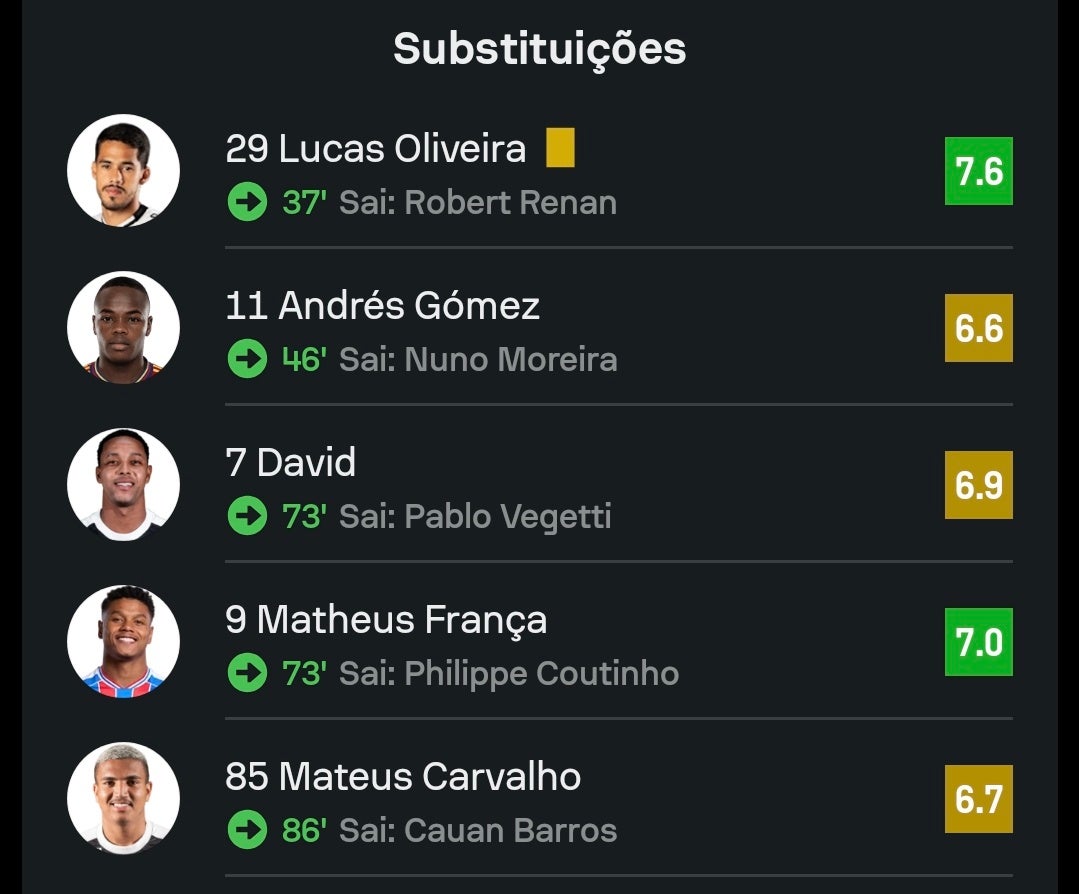Open Matheus França's player avatar
Image resolution: width=1079 pixels, height=894 pixels.
tap(123, 641)
